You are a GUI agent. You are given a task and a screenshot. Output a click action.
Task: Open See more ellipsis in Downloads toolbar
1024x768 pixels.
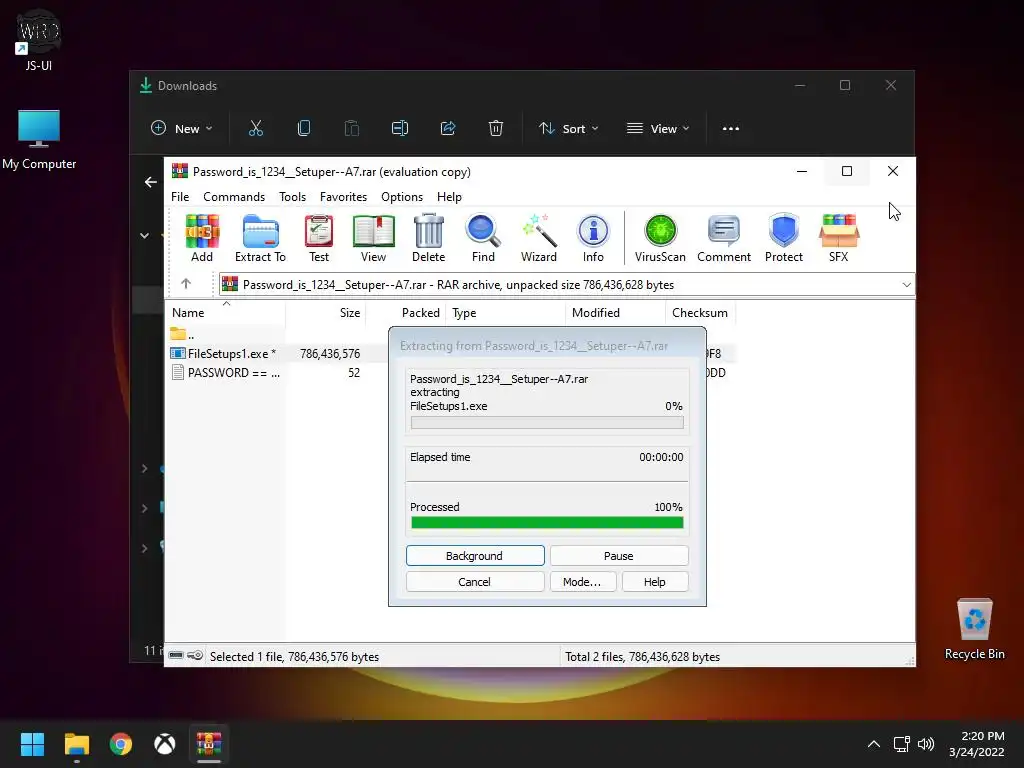tap(731, 129)
